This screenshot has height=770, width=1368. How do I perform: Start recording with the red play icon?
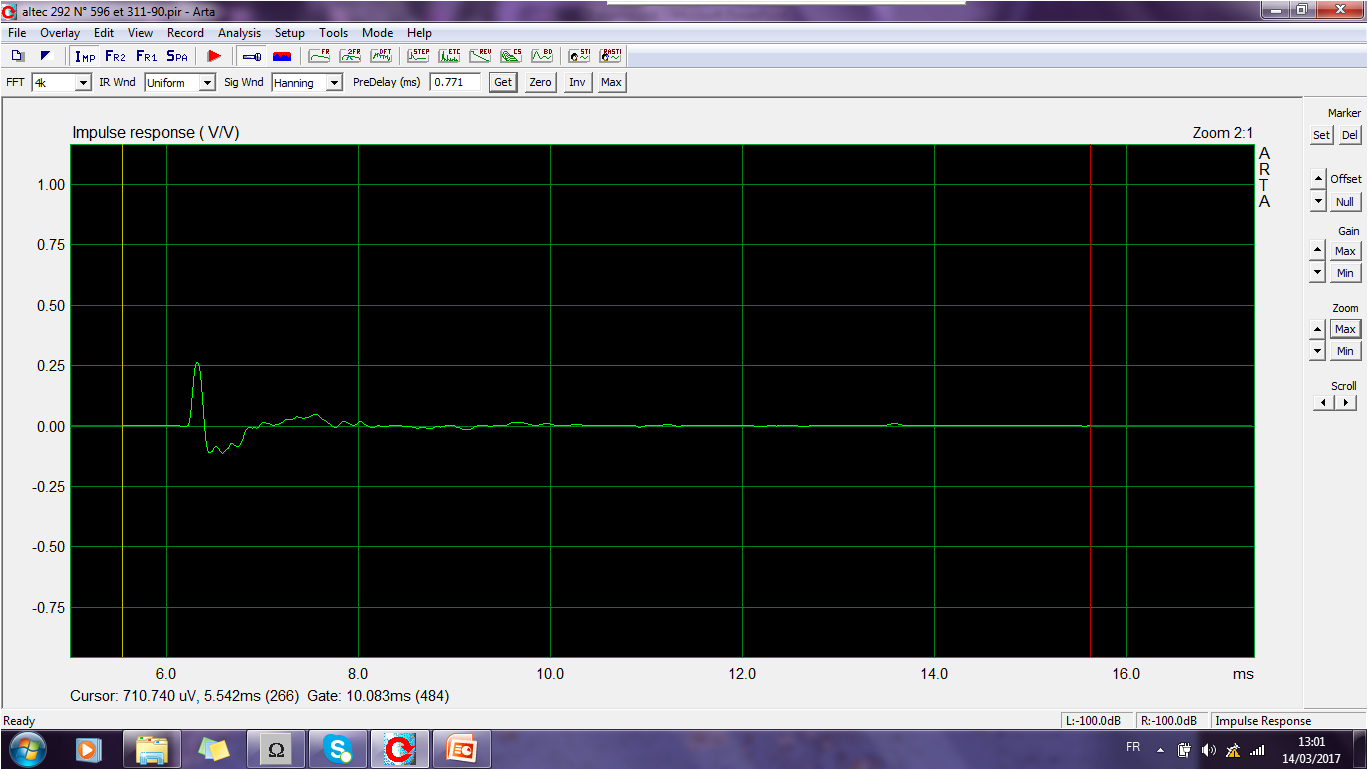pos(214,56)
